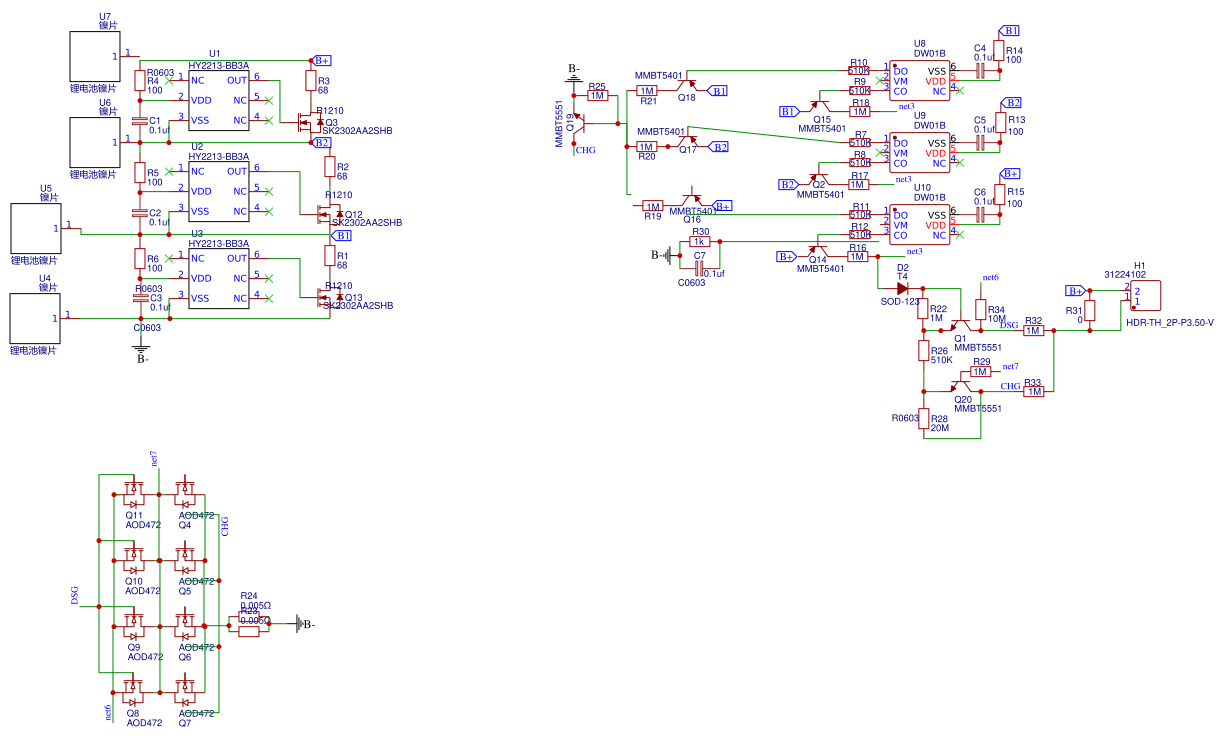Image resolution: width=1224 pixels, height=739 pixels.
Task: Click the B+ net flag beside H1
Action: tap(1075, 291)
